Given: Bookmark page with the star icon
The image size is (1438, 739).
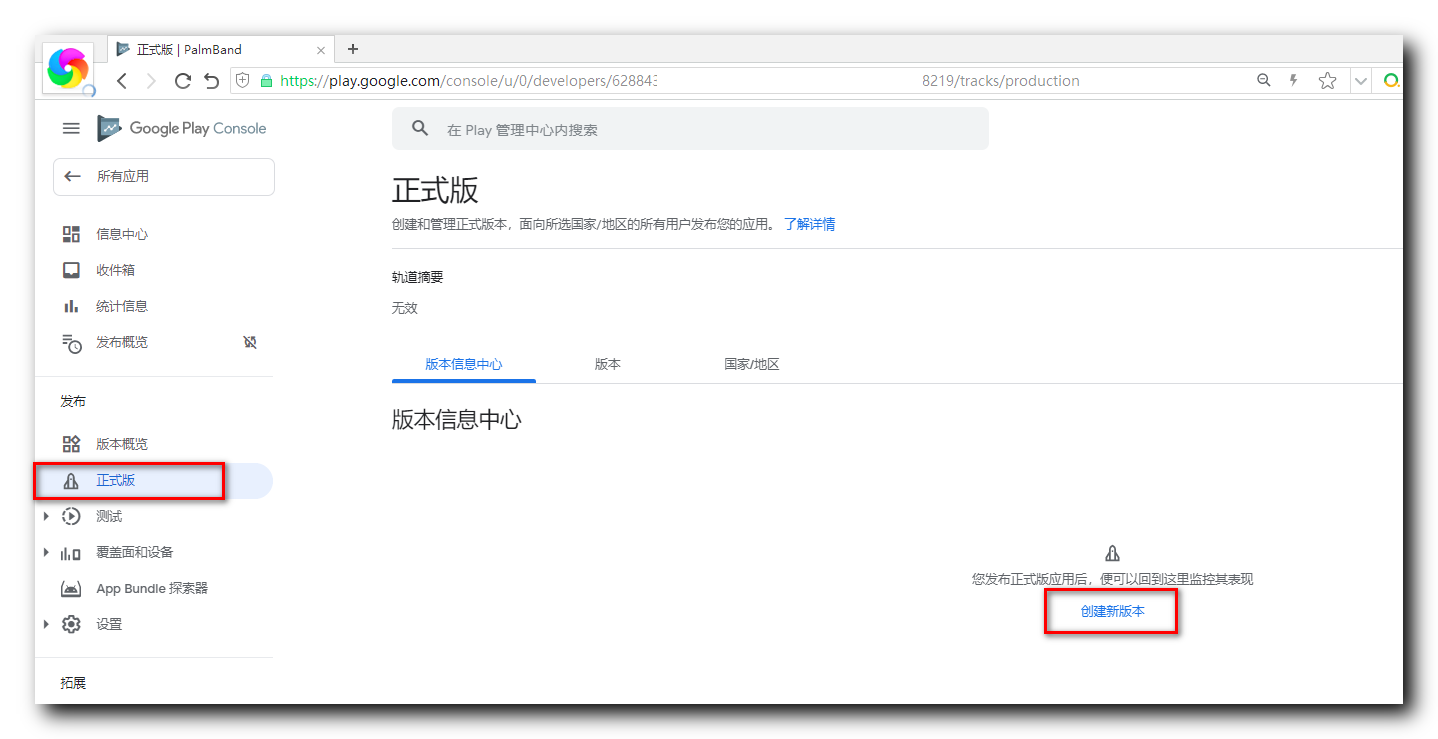Looking at the screenshot, I should coord(1327,81).
